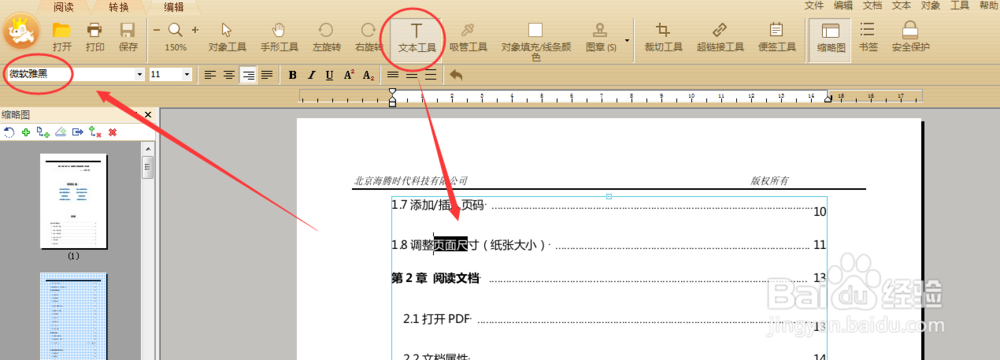Click the replace page icon in thumbnails
Screen dimensions: 1000x360
pyautogui.click(x=61, y=132)
